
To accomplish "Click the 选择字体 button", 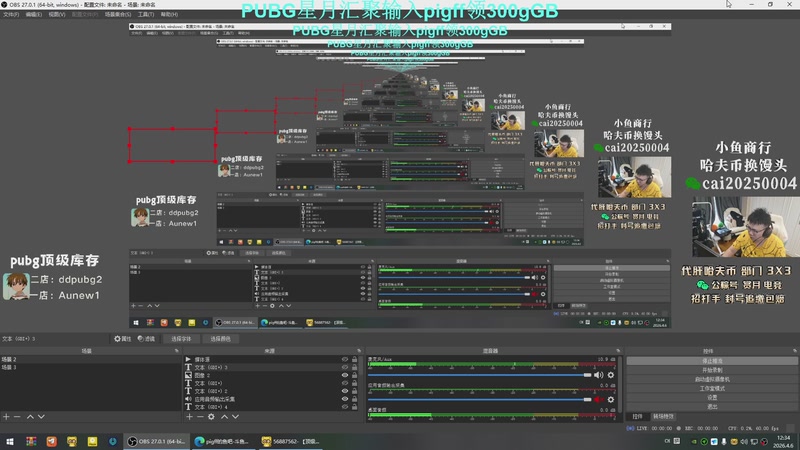I will pyautogui.click(x=181, y=339).
